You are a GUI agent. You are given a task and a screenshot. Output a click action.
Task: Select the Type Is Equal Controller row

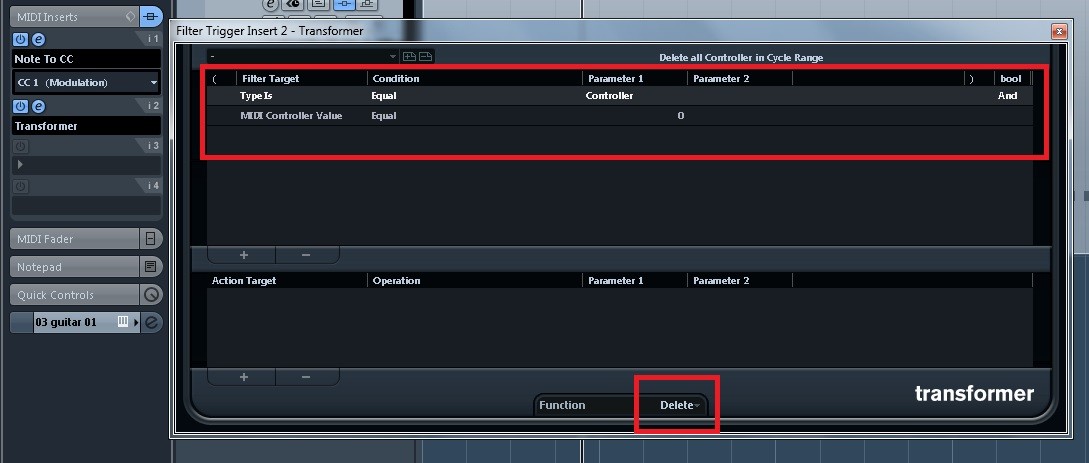pos(620,96)
